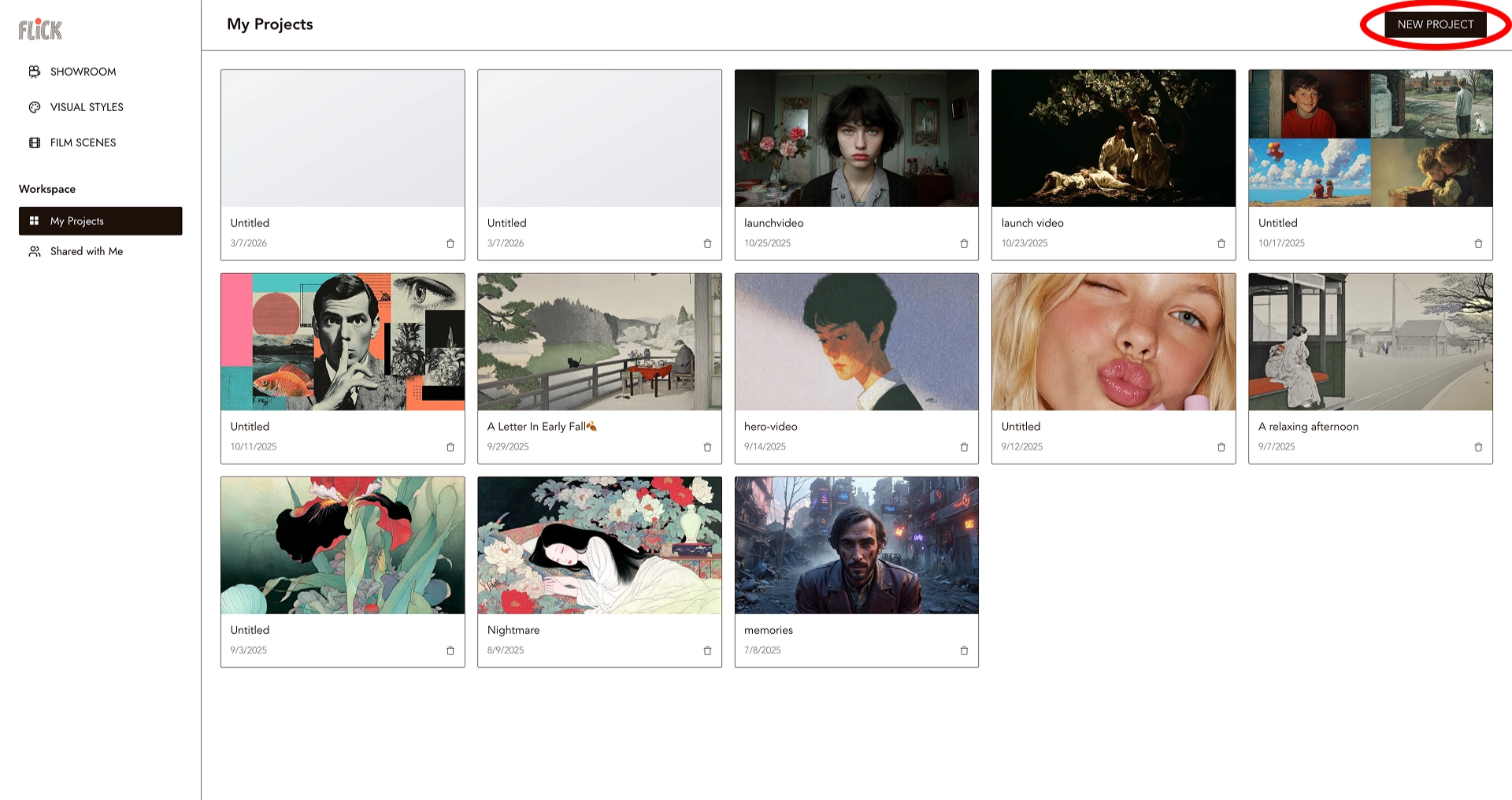Delete the launchvideo project via trash icon
The height and width of the screenshot is (800, 1512).
pos(964,244)
